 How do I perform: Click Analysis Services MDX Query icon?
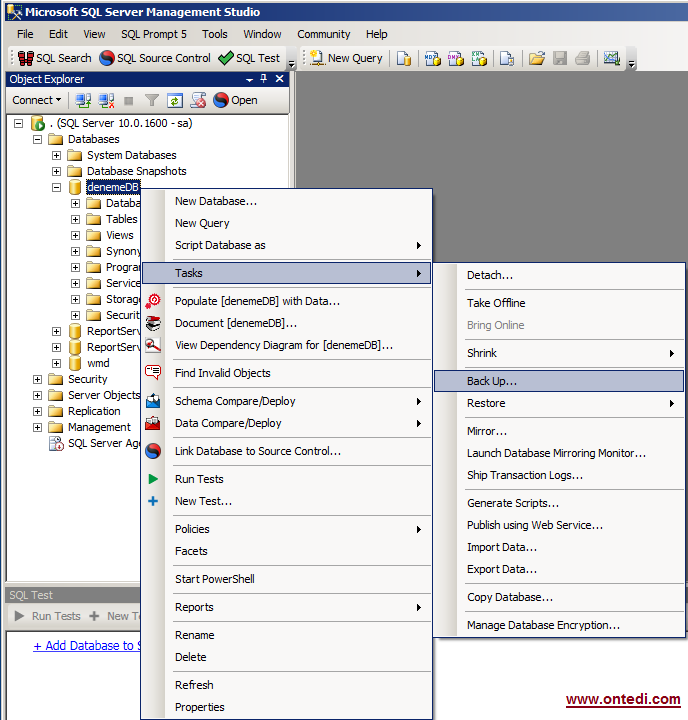[x=432, y=58]
